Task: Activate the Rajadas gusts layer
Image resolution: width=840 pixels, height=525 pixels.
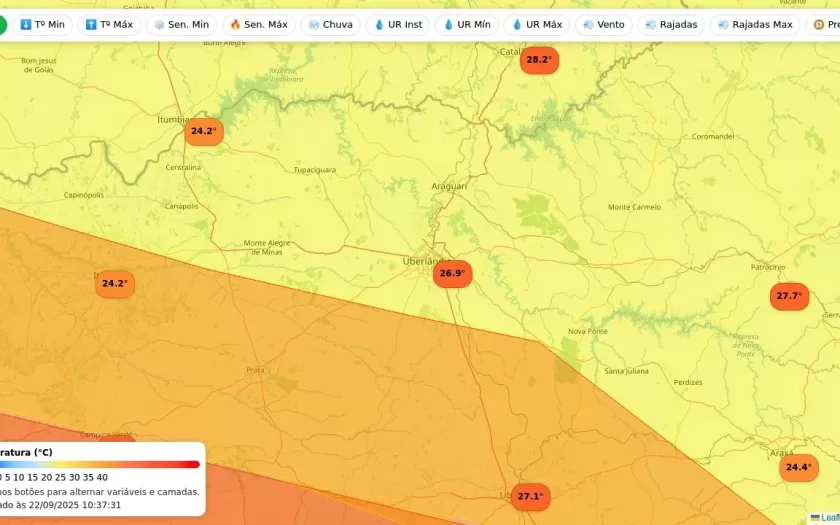Action: coord(671,24)
